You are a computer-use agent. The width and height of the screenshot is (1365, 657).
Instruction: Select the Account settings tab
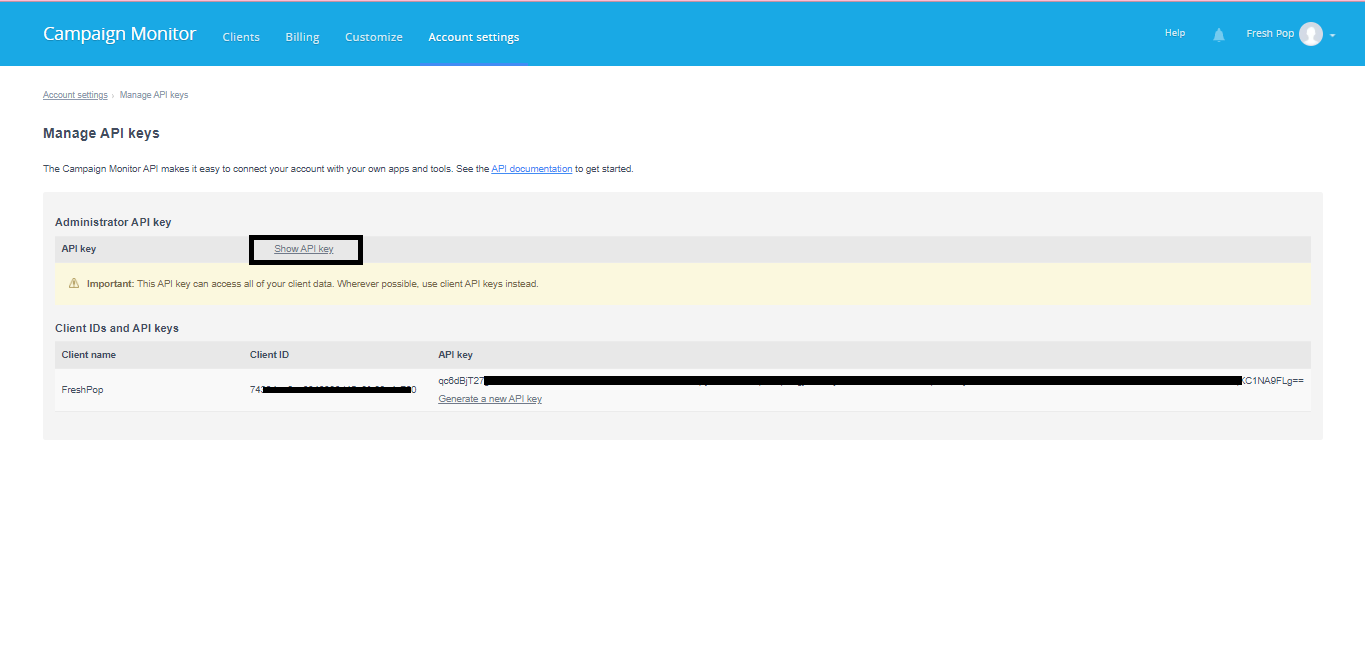[474, 37]
